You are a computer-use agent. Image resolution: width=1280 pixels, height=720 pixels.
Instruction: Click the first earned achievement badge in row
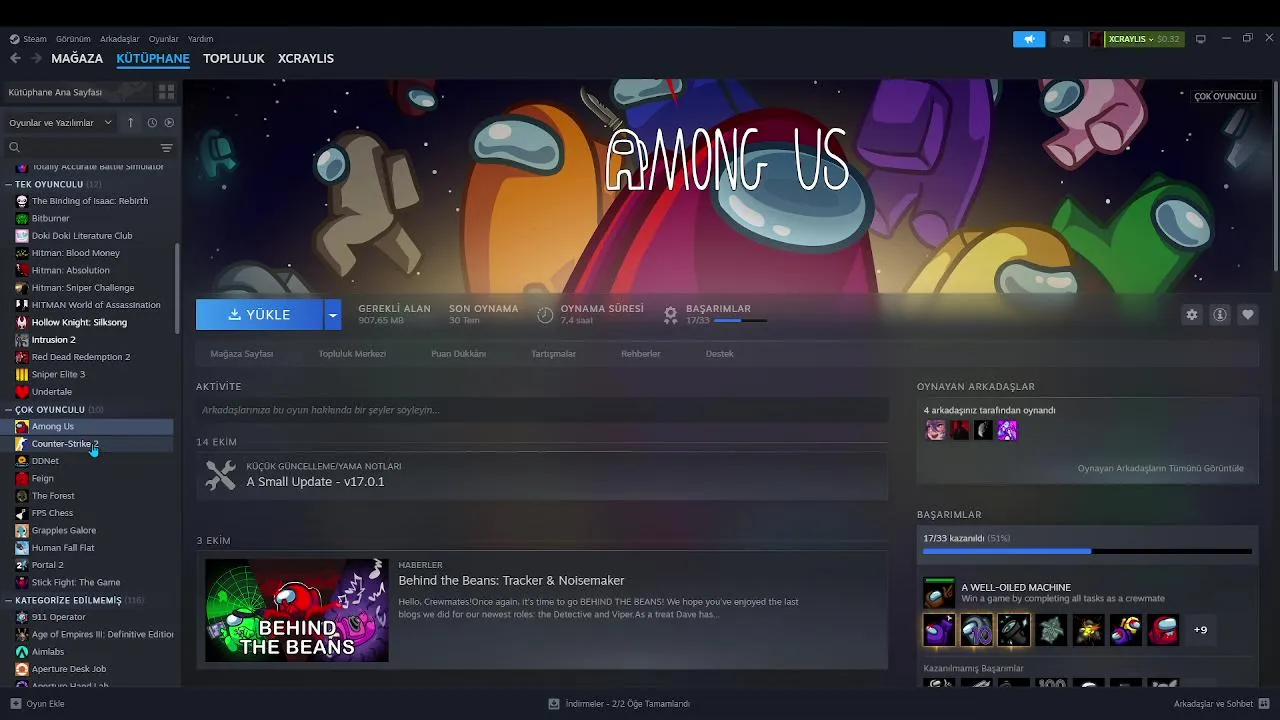pos(939,630)
